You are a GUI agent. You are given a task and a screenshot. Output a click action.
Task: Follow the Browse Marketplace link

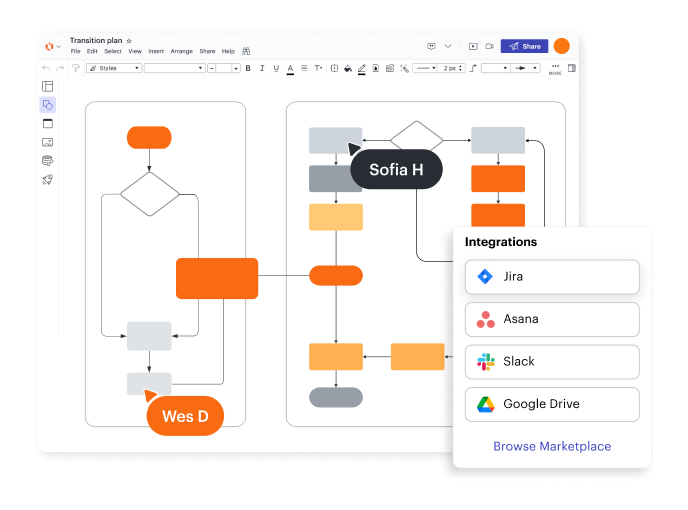point(551,446)
